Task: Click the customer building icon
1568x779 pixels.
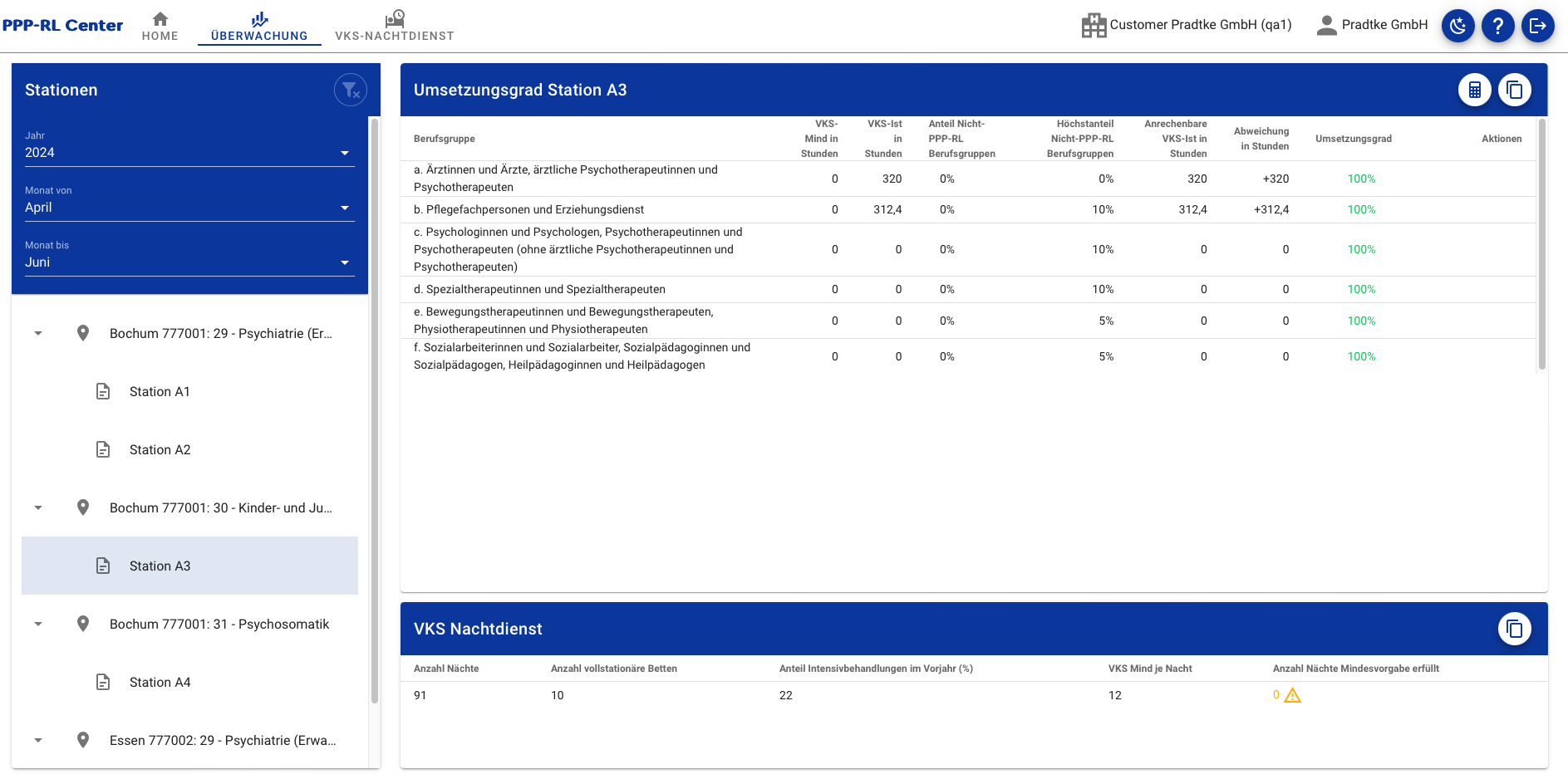Action: (1094, 25)
